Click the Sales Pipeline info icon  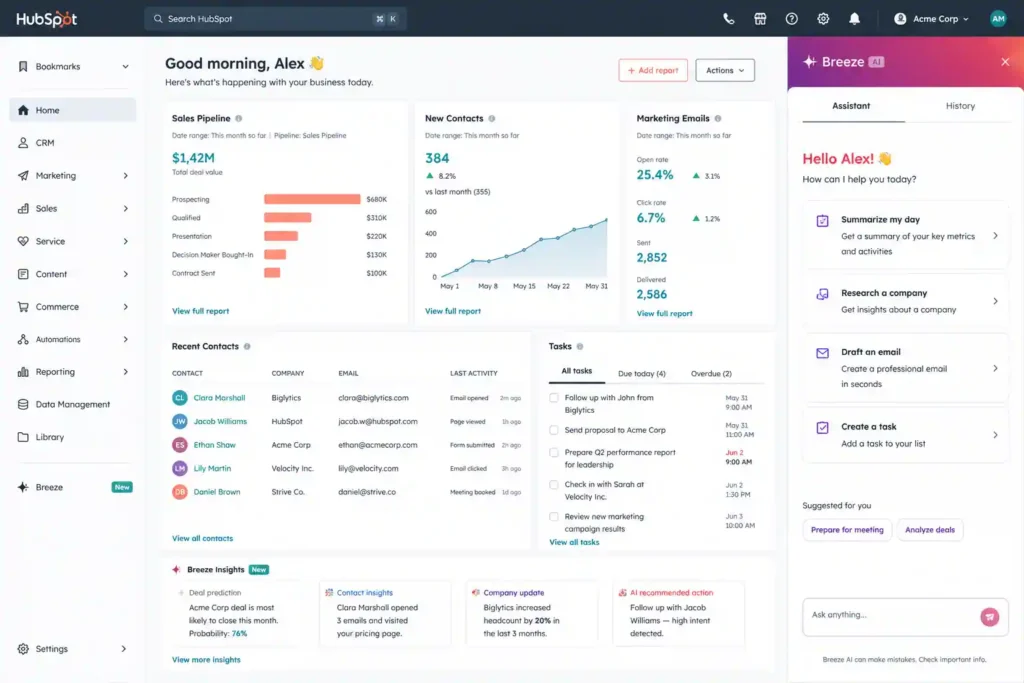point(238,118)
